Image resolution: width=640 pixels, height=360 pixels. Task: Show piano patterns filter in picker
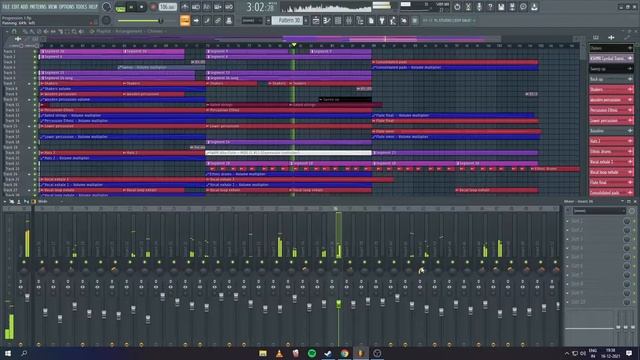(x=596, y=38)
